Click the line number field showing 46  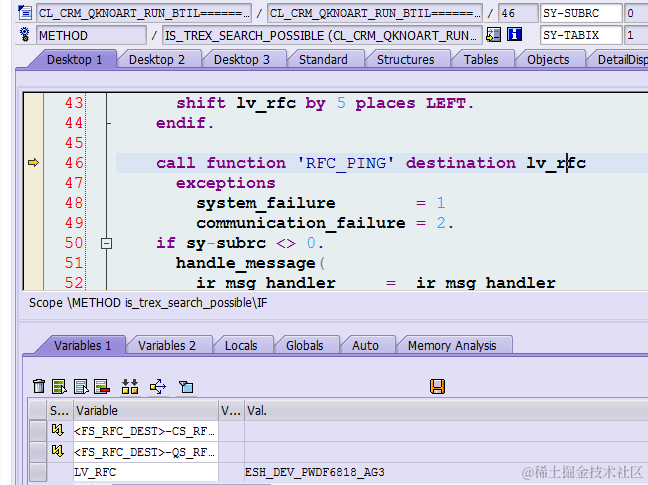point(518,13)
